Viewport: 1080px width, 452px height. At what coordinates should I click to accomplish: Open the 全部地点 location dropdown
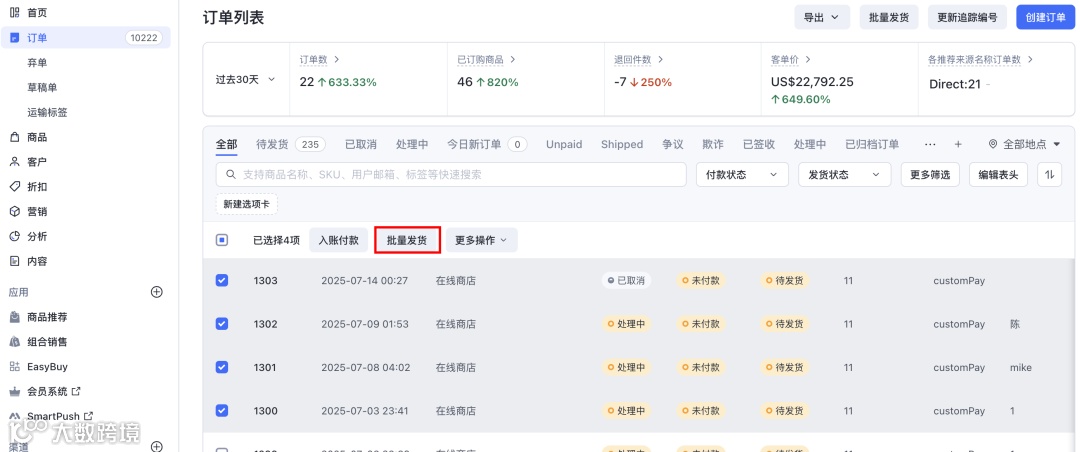1025,144
